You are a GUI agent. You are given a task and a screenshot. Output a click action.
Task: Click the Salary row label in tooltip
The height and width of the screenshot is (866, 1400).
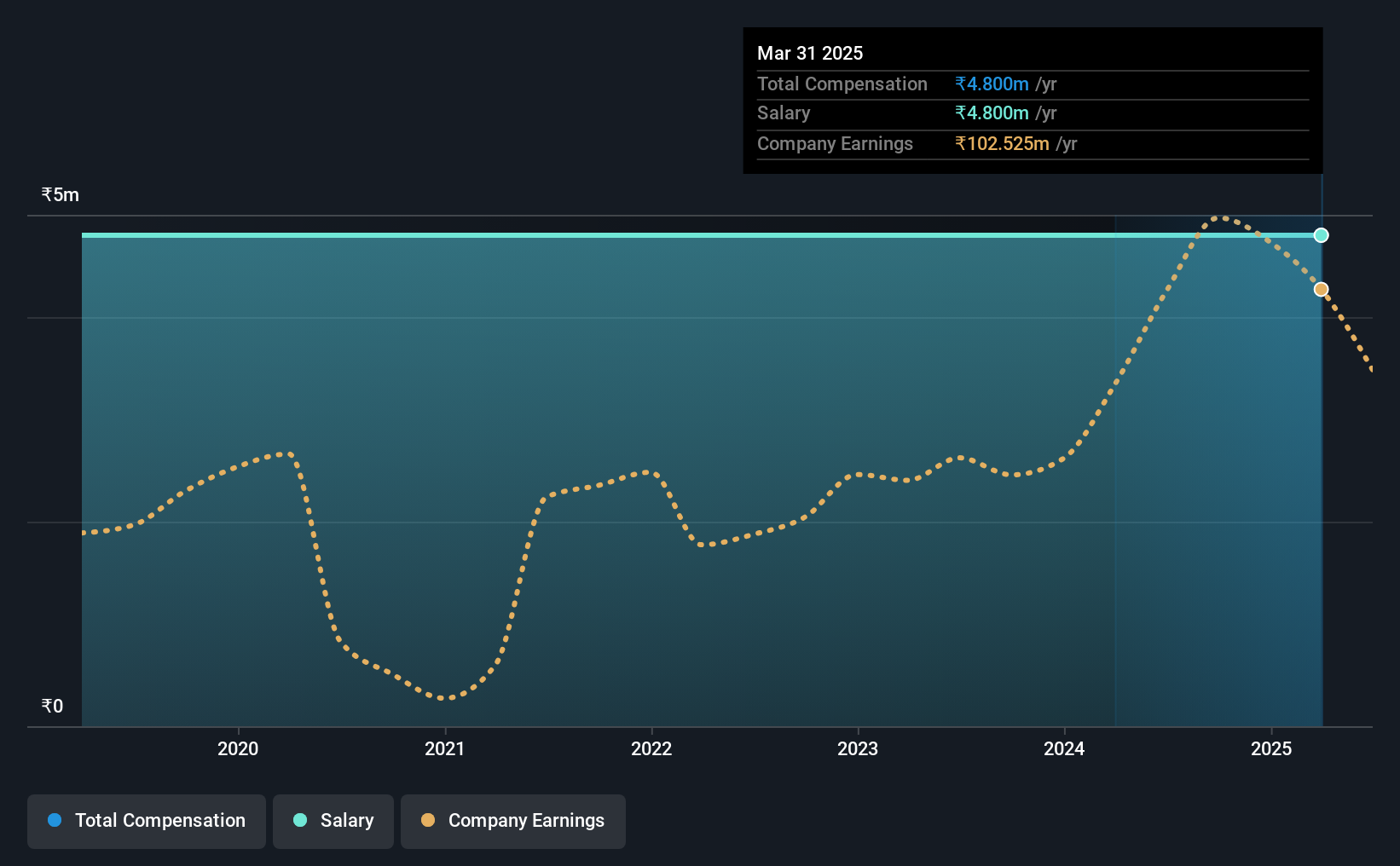point(784,113)
